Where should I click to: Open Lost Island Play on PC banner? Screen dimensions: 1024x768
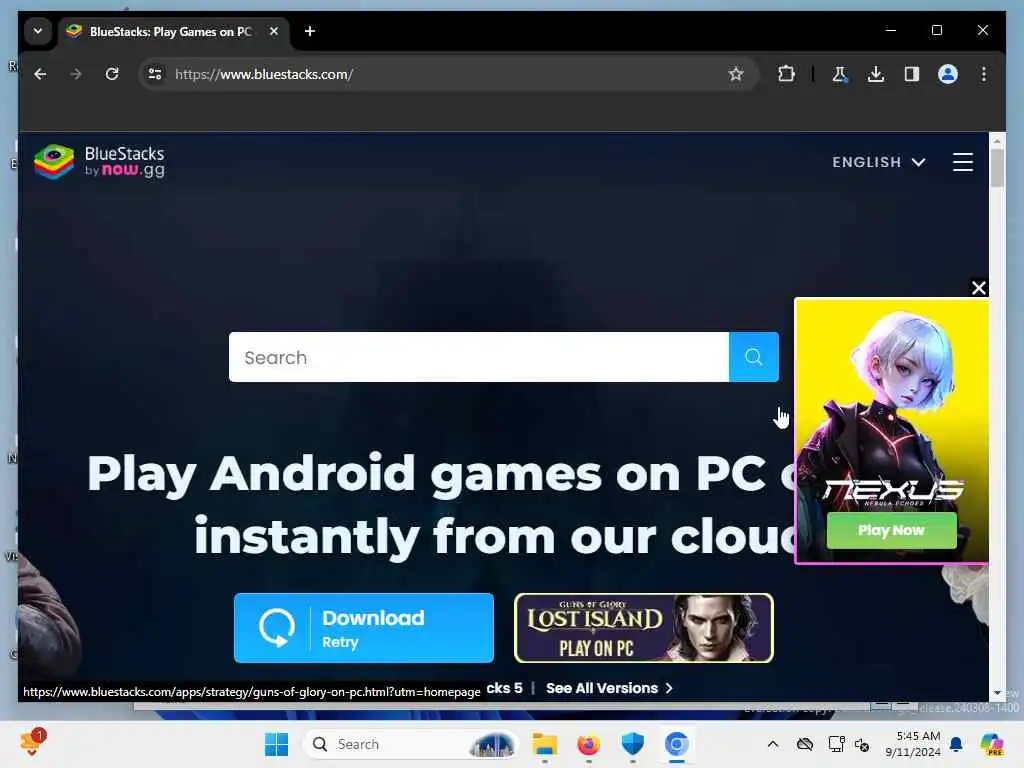pyautogui.click(x=644, y=628)
